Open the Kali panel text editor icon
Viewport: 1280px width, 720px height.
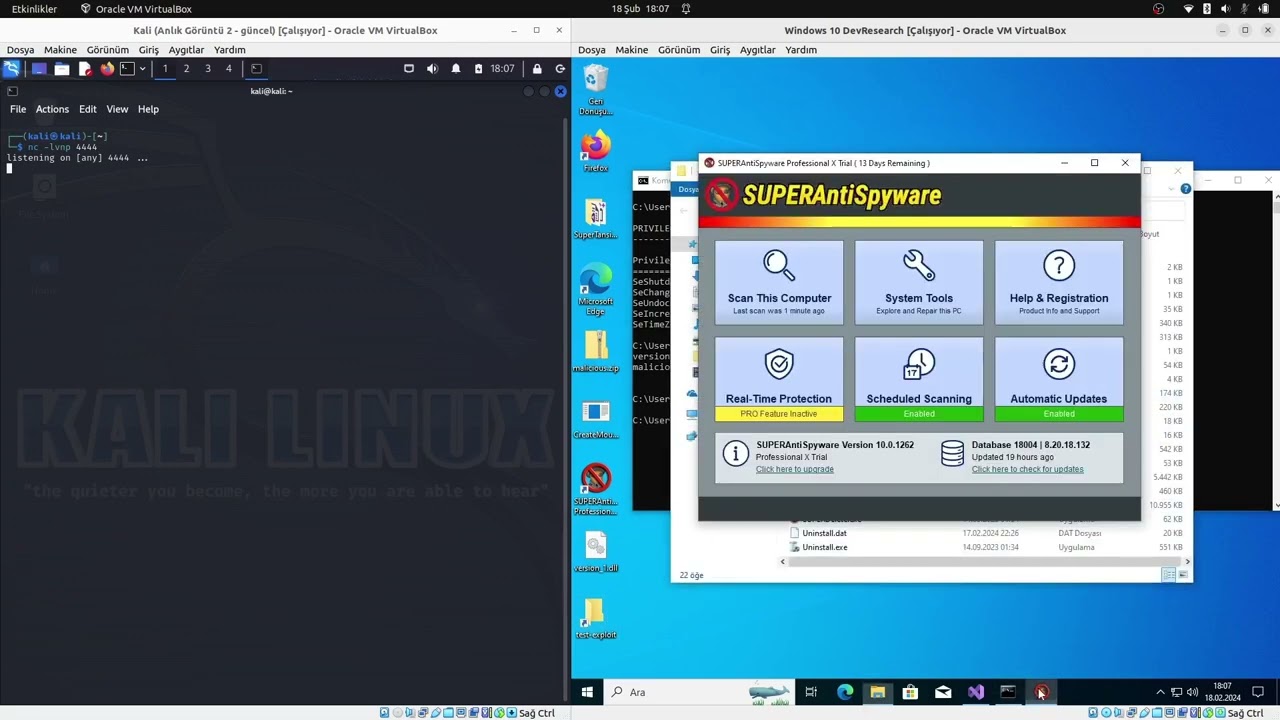pyautogui.click(x=85, y=69)
